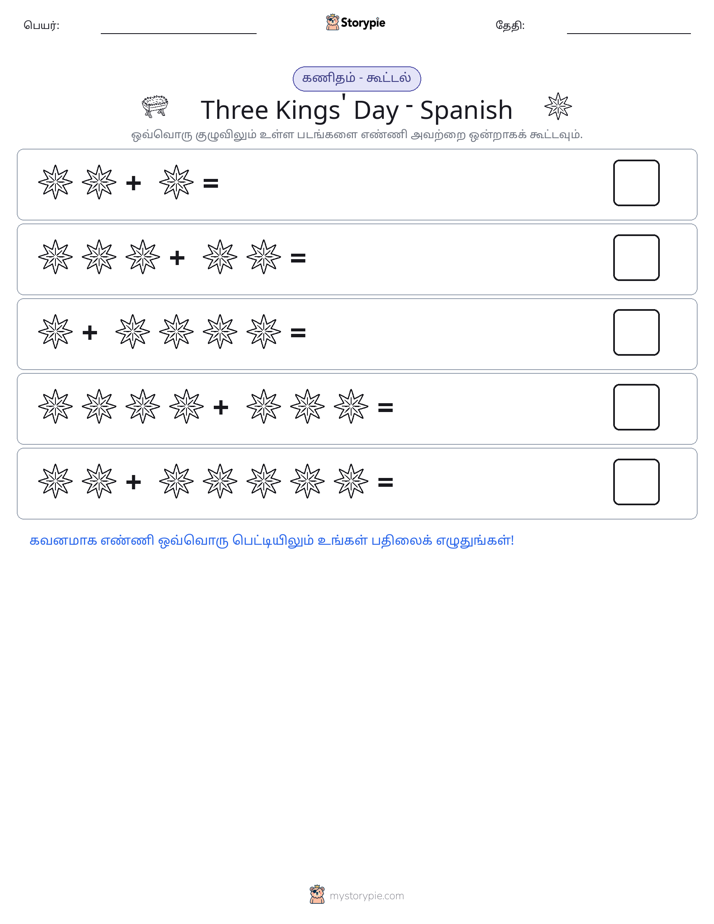Click the equals sign in row three
This screenshot has height=924, width=714.
pyautogui.click(x=298, y=333)
